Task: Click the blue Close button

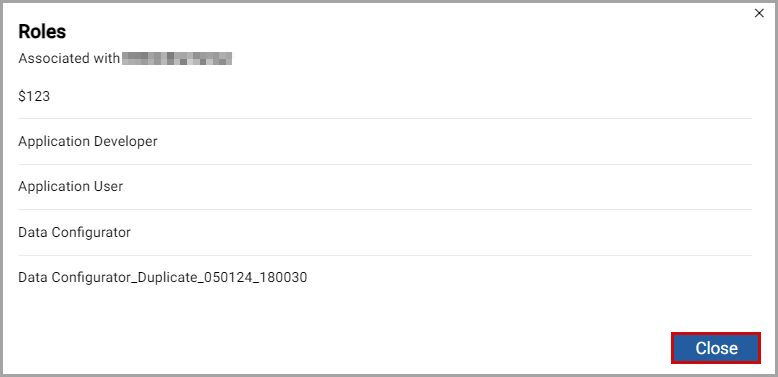Action: (716, 348)
